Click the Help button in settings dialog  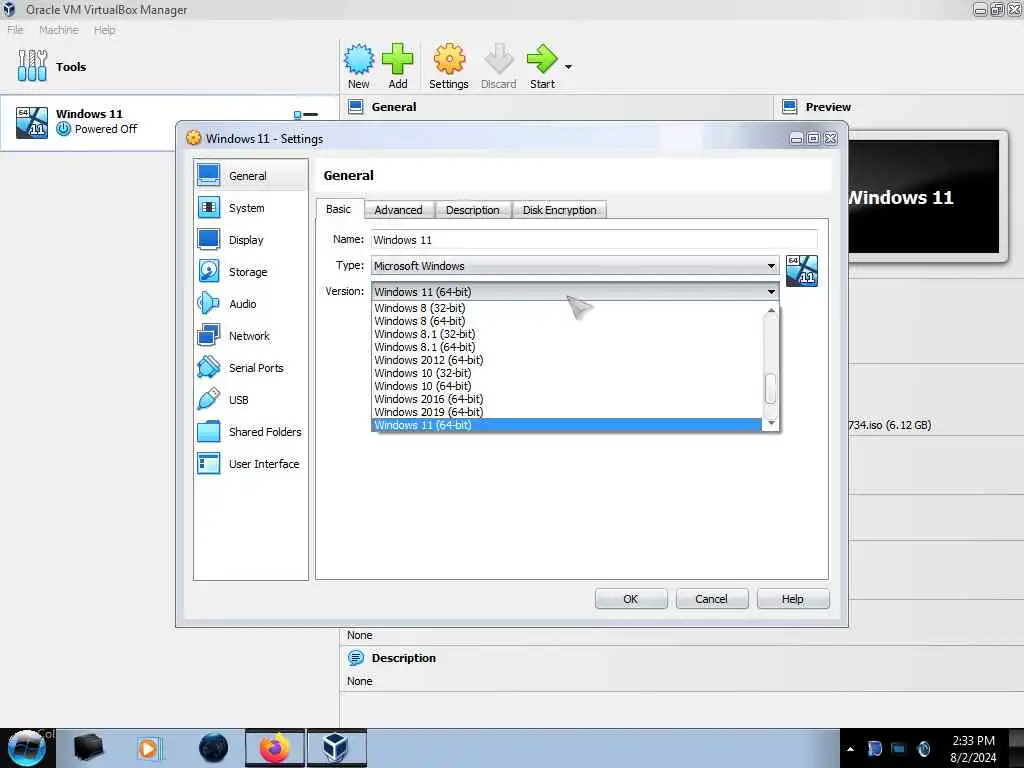pos(793,599)
